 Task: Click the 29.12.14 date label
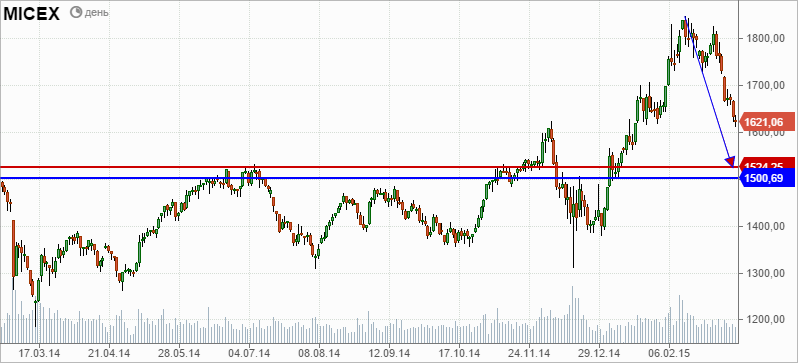[x=599, y=352]
